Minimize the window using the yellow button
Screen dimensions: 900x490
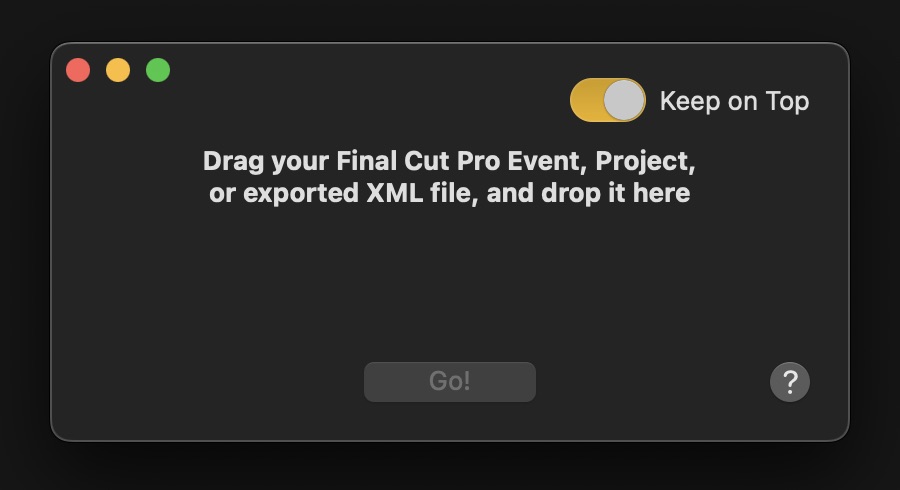click(x=118, y=70)
